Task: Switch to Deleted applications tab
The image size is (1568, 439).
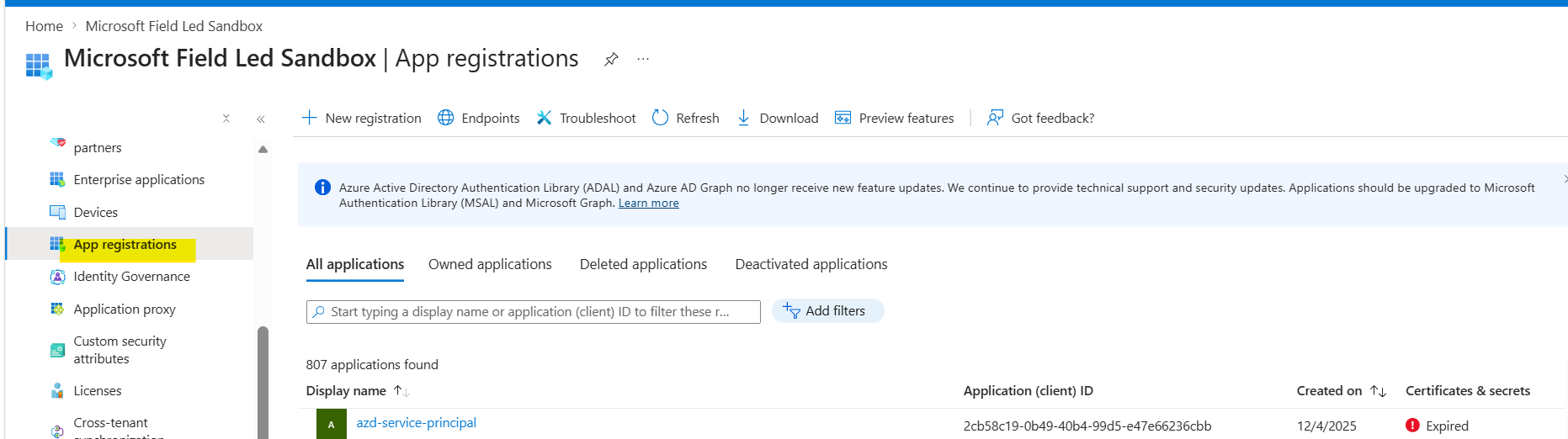Action: pyautogui.click(x=644, y=264)
